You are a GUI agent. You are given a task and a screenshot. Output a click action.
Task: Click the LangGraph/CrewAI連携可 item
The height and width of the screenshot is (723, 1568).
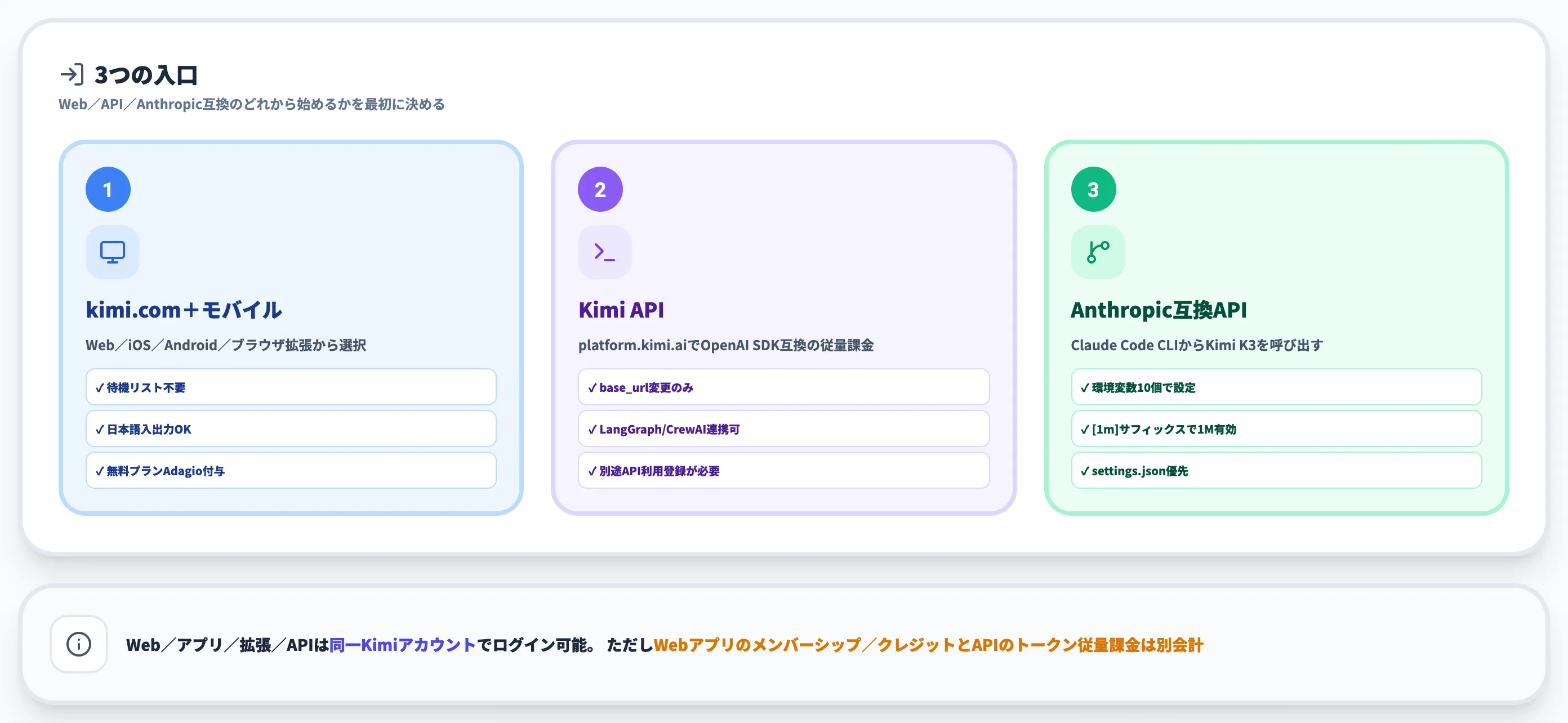(783, 429)
